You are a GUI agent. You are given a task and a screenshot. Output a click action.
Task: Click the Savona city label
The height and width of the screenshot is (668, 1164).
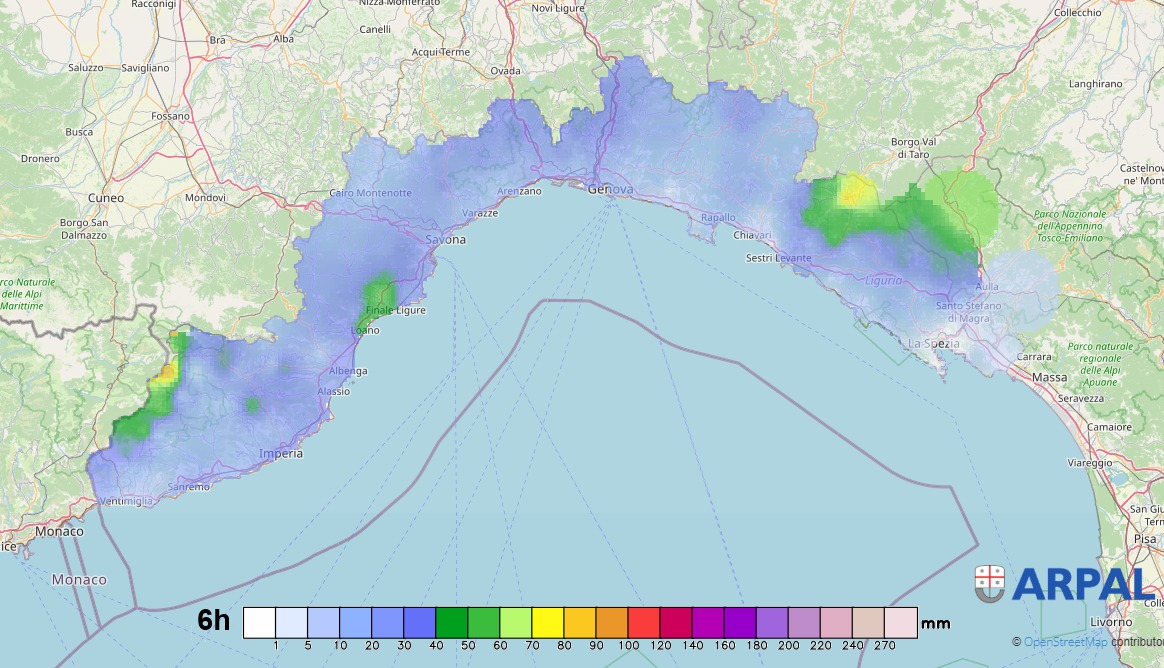point(446,240)
